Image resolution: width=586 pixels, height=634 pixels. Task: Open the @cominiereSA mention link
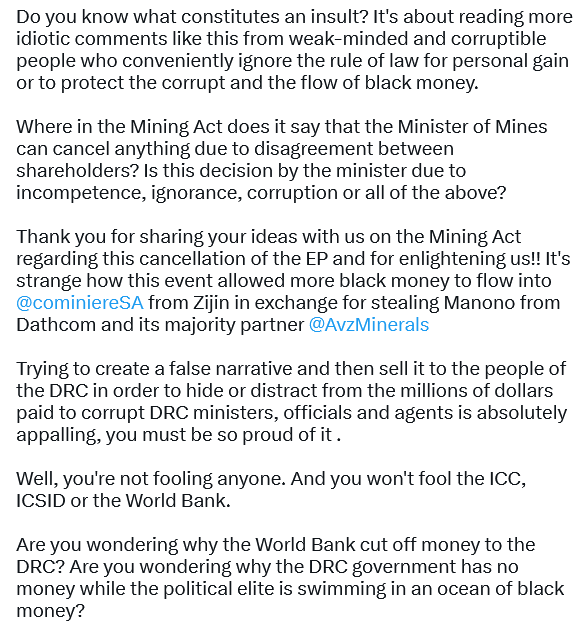(x=80, y=302)
